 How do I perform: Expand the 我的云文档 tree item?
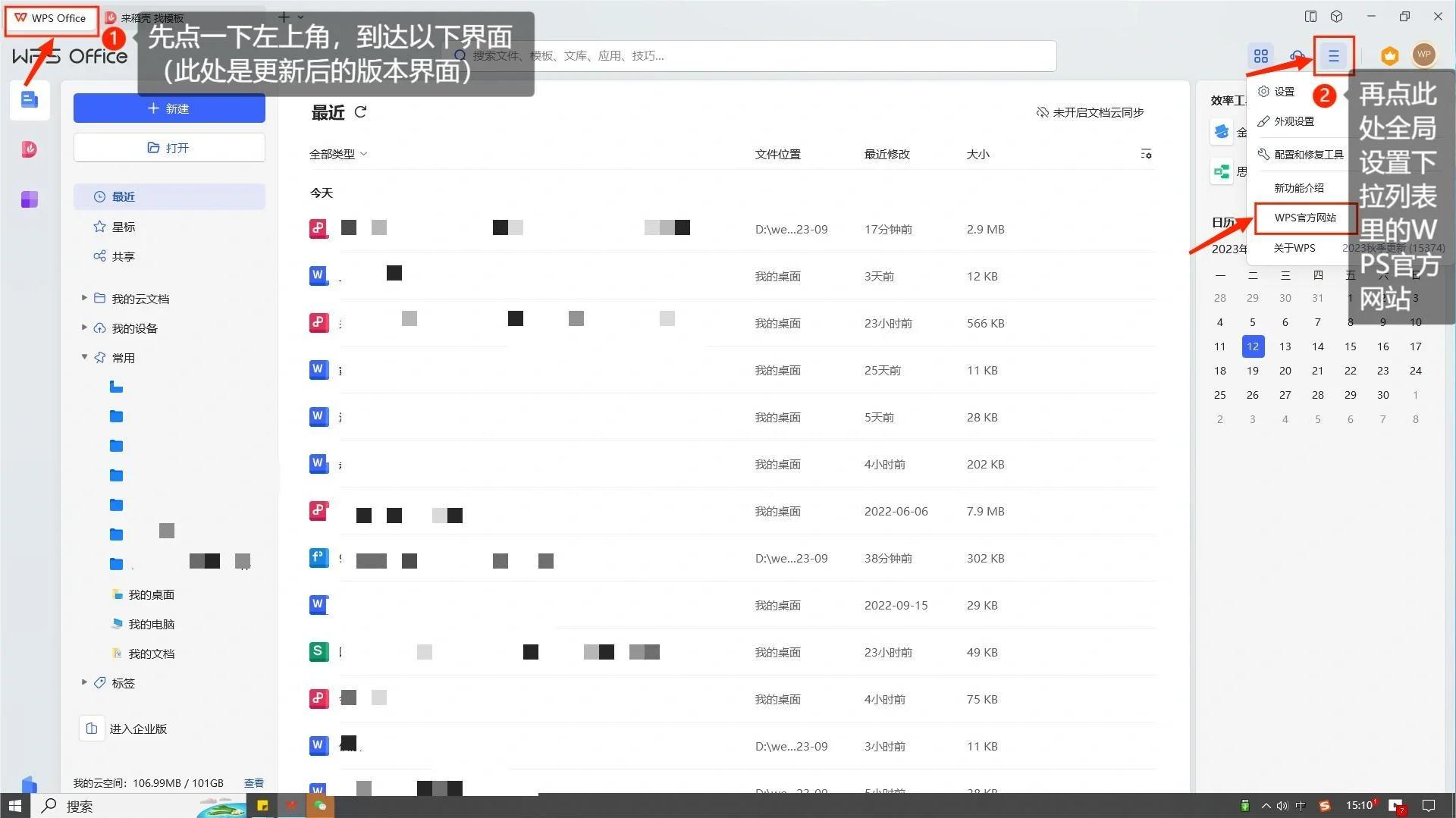coord(84,298)
